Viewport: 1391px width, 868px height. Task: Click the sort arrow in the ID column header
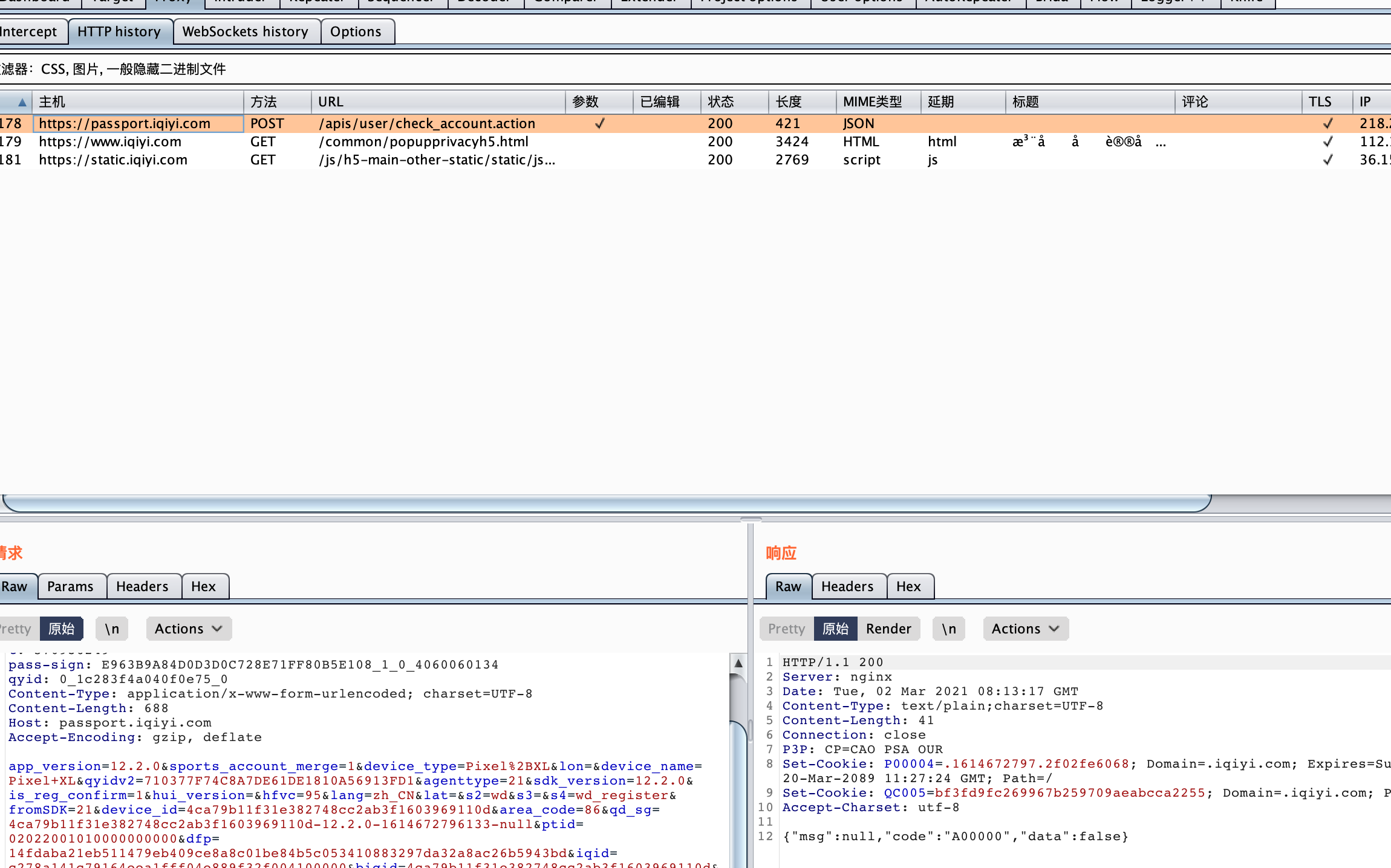click(22, 102)
